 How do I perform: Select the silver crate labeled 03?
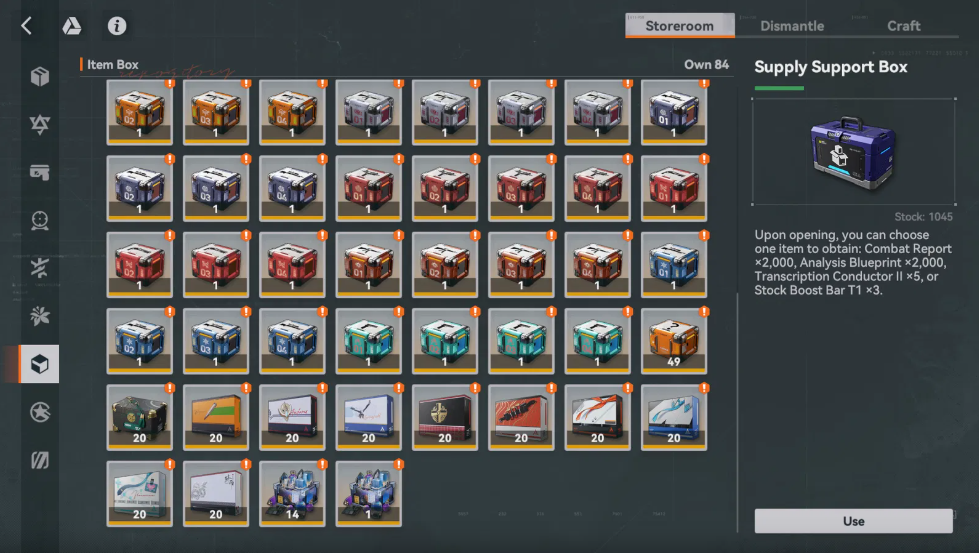(x=521, y=112)
